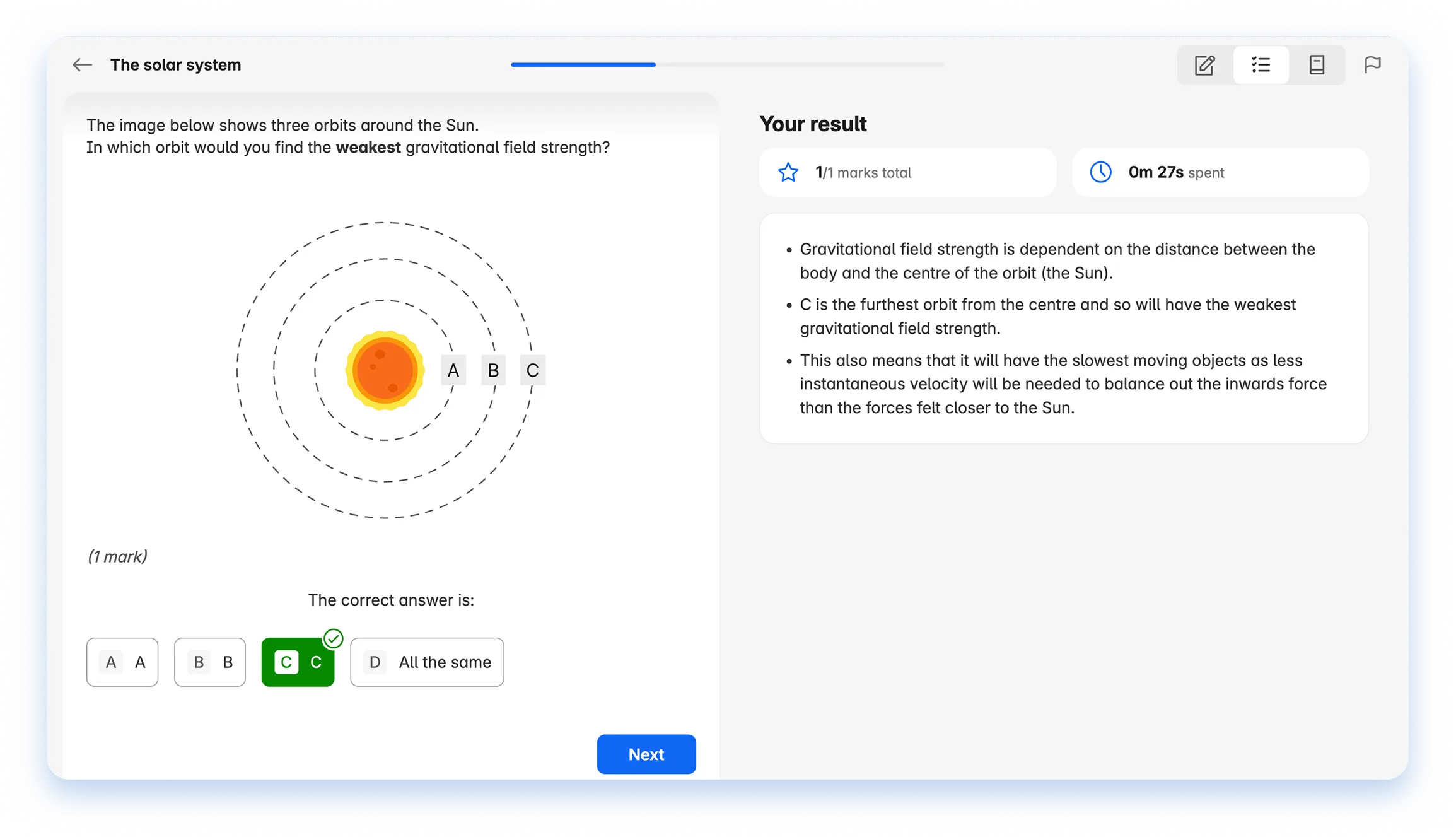Open the pencil edit notes icon
The height and width of the screenshot is (837, 1456).
tap(1205, 65)
